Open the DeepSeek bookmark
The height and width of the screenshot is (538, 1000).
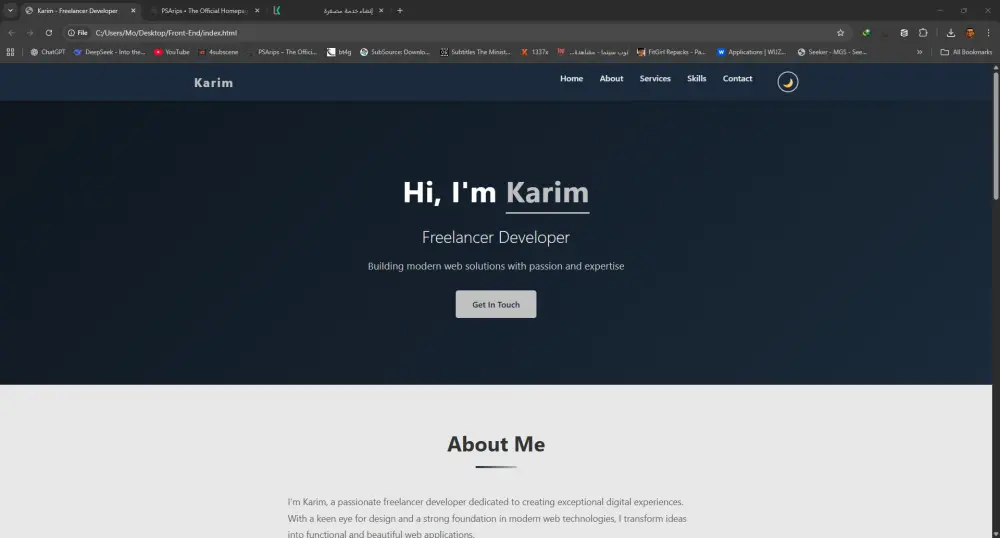click(110, 52)
